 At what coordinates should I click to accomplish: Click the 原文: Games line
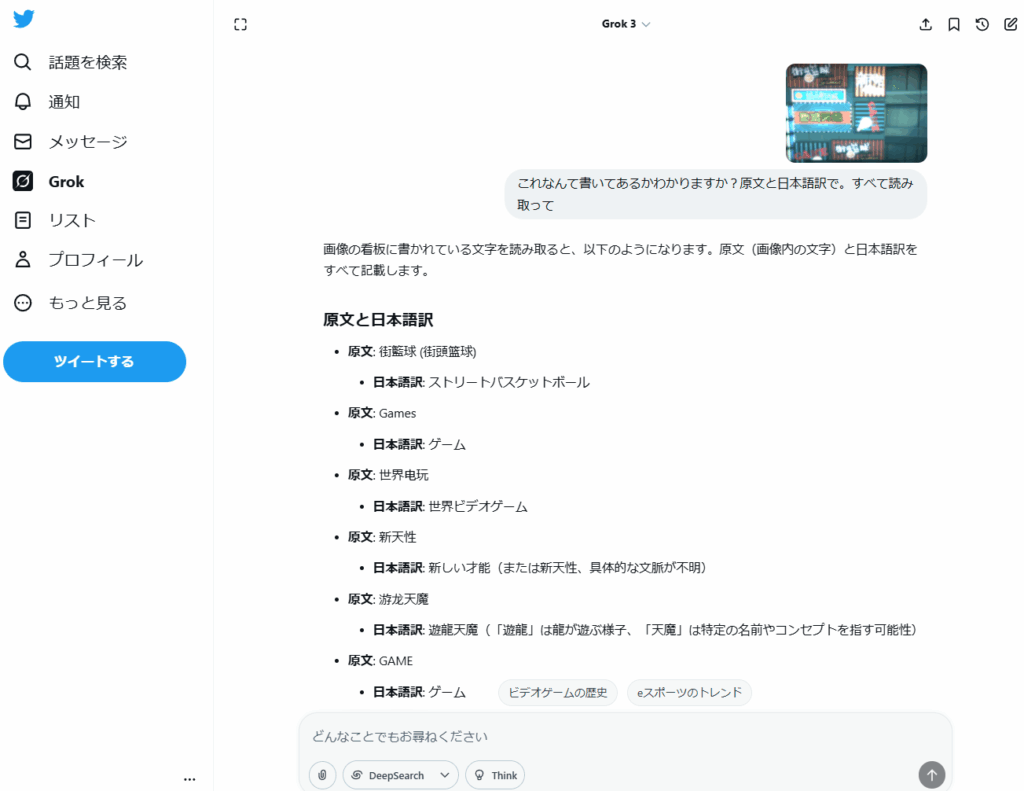(x=381, y=413)
